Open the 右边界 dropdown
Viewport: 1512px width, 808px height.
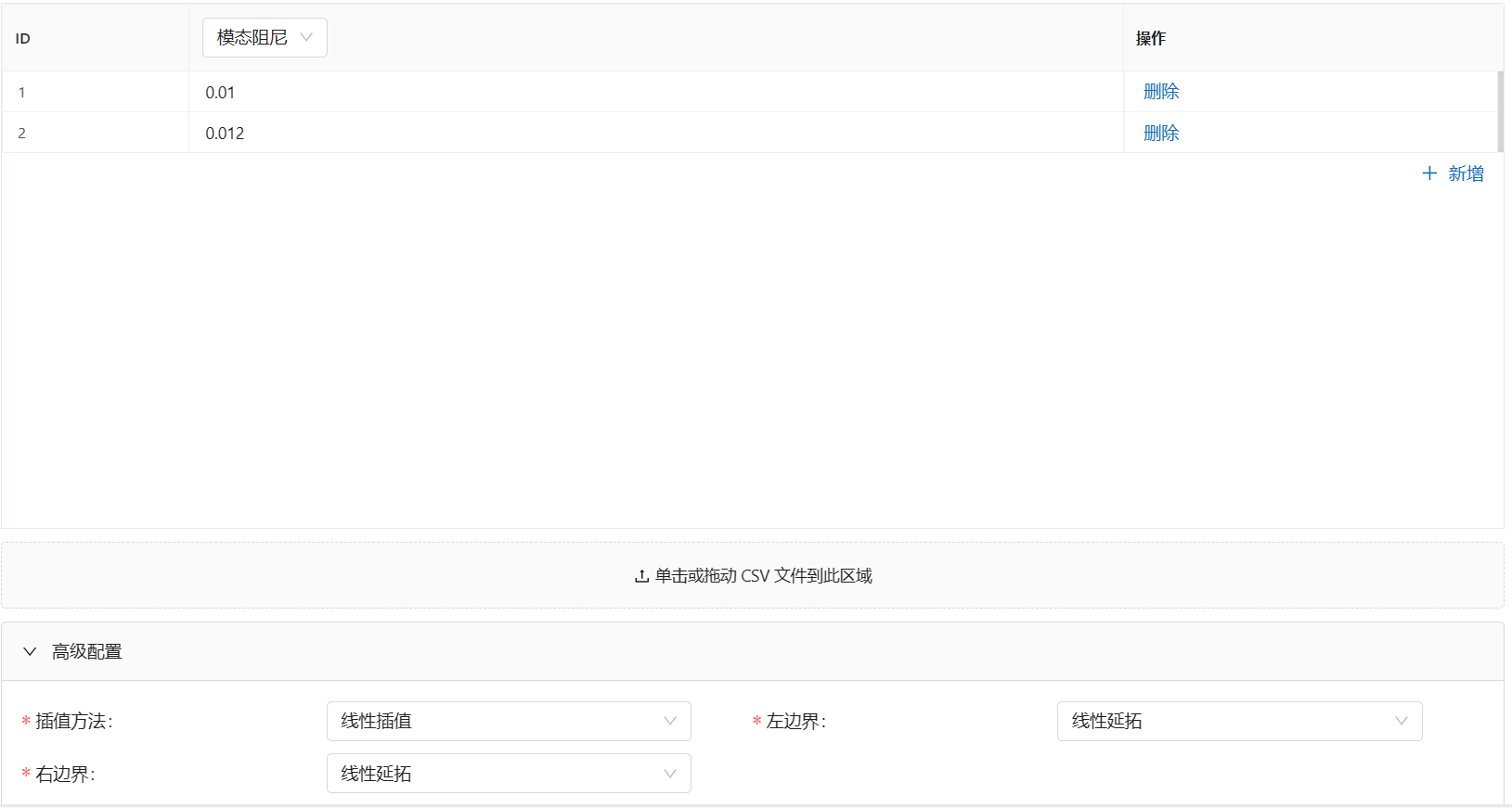click(509, 774)
